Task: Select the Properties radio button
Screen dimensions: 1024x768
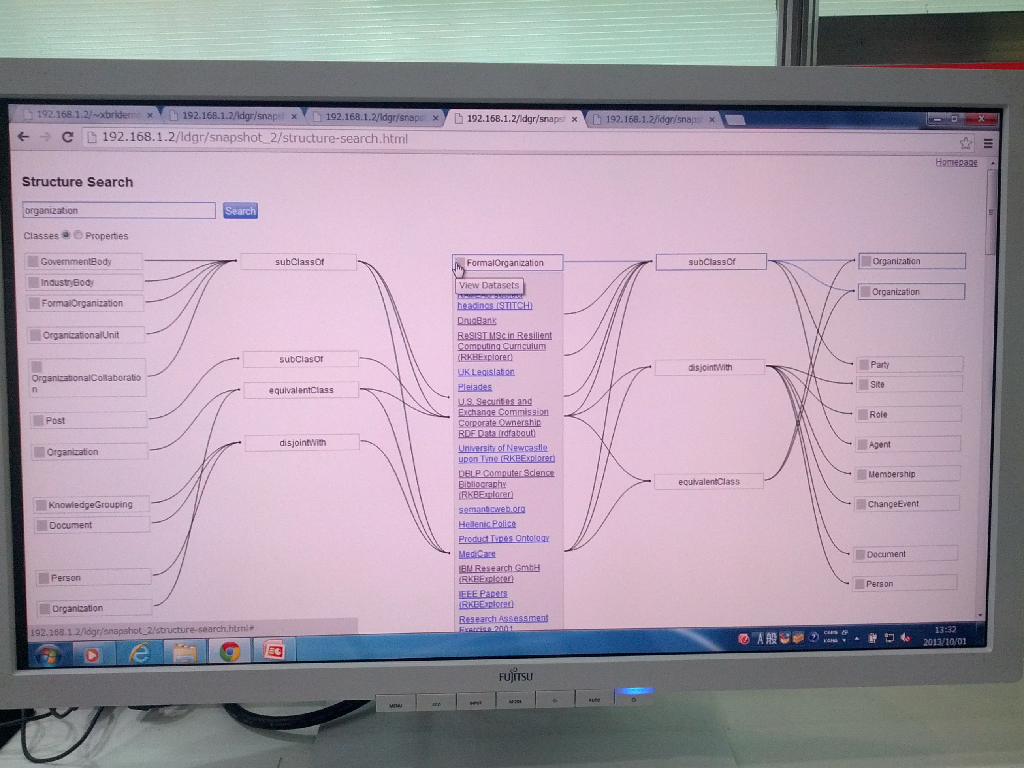Action: 79,236
